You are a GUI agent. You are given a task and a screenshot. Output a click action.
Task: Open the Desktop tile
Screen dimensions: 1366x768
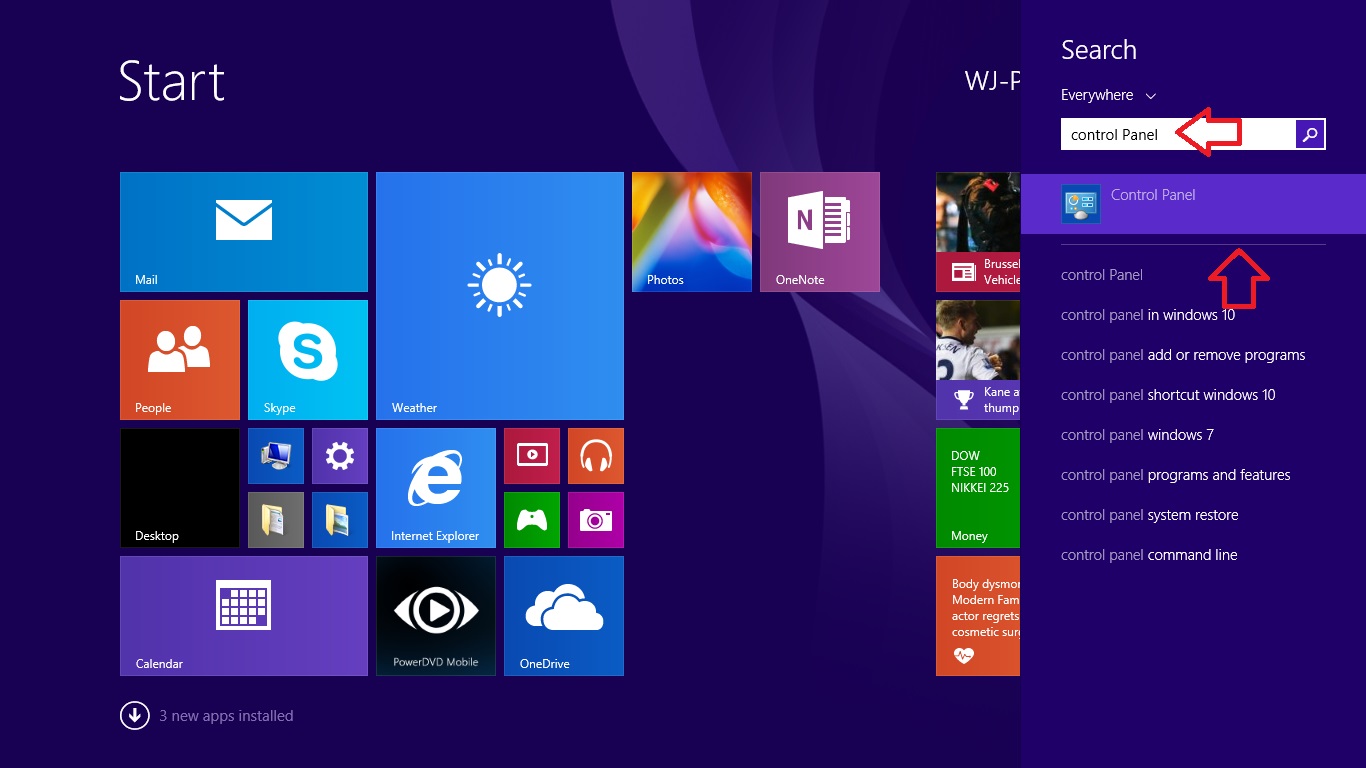coord(180,488)
